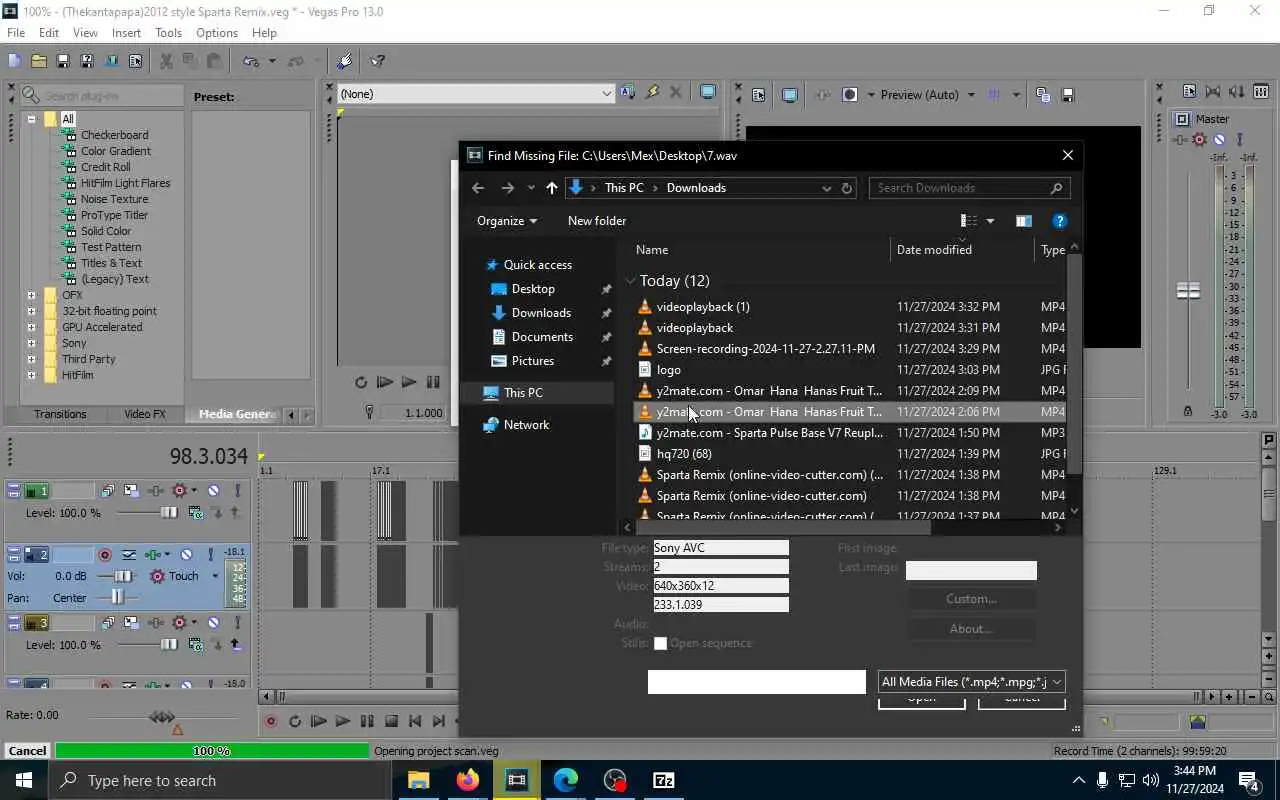The height and width of the screenshot is (800, 1280).
Task: Click track 1 Track Motion icon
Action: point(132,491)
